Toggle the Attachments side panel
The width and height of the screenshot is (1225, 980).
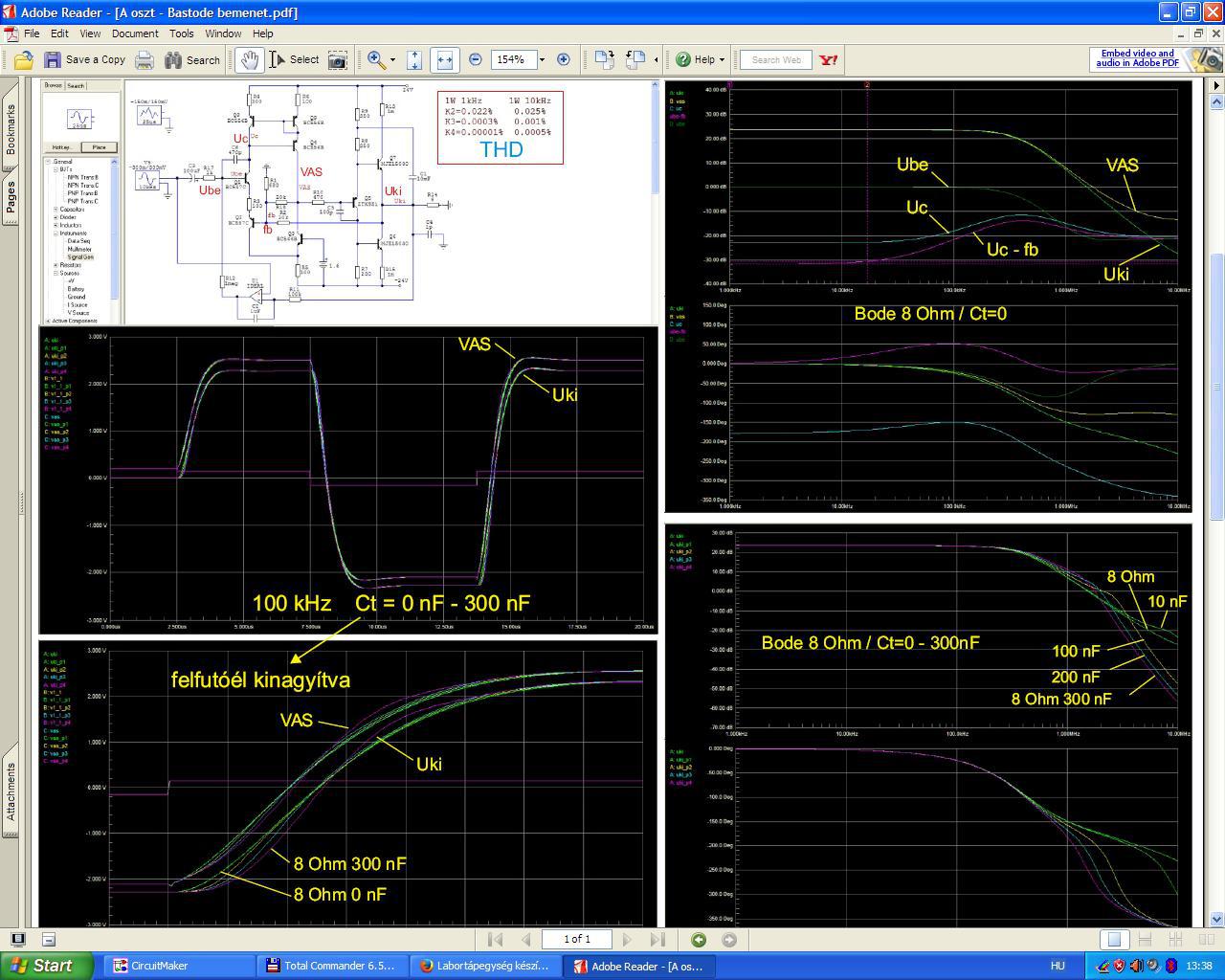(11, 791)
